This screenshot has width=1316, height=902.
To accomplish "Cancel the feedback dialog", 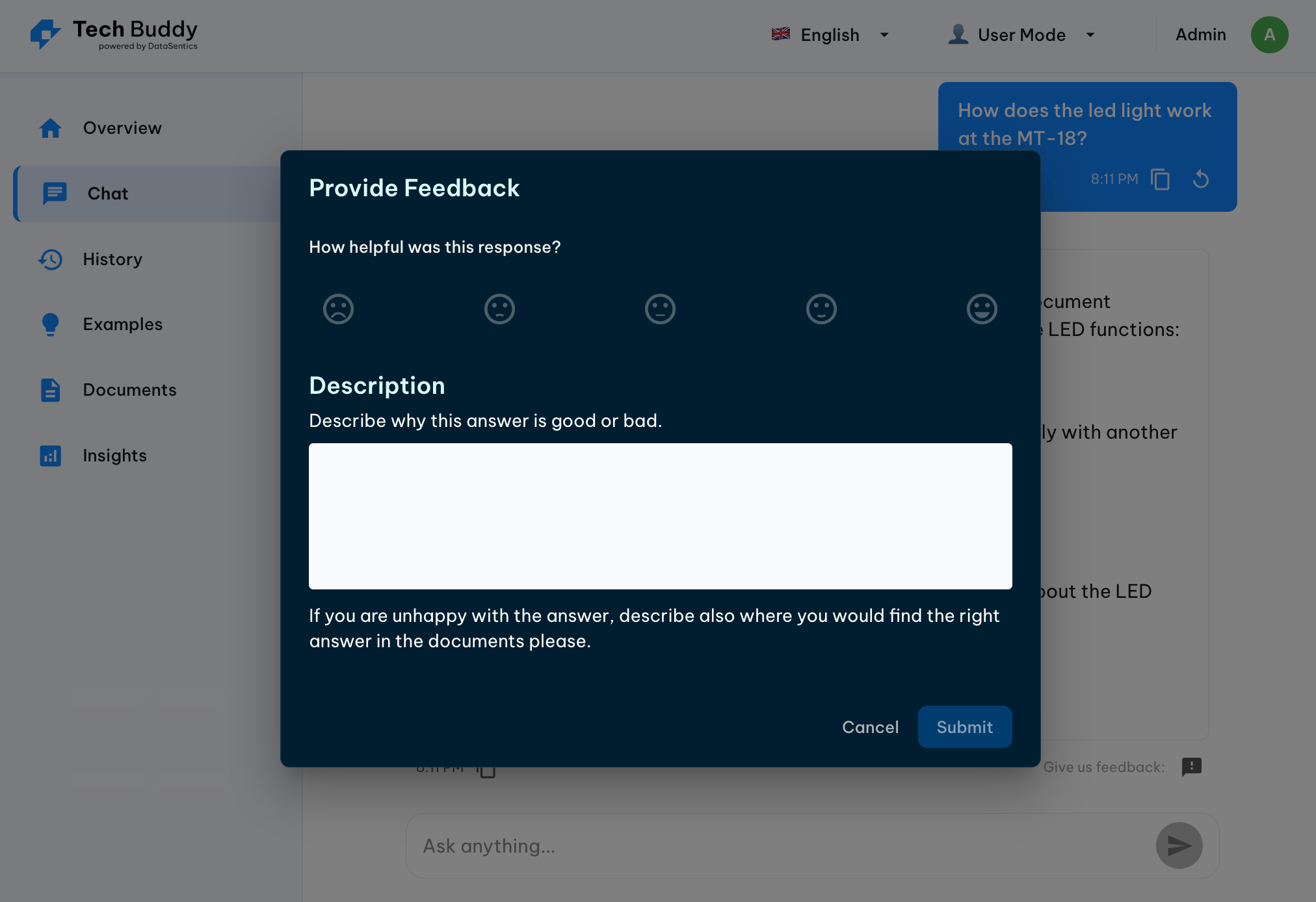I will 870,727.
